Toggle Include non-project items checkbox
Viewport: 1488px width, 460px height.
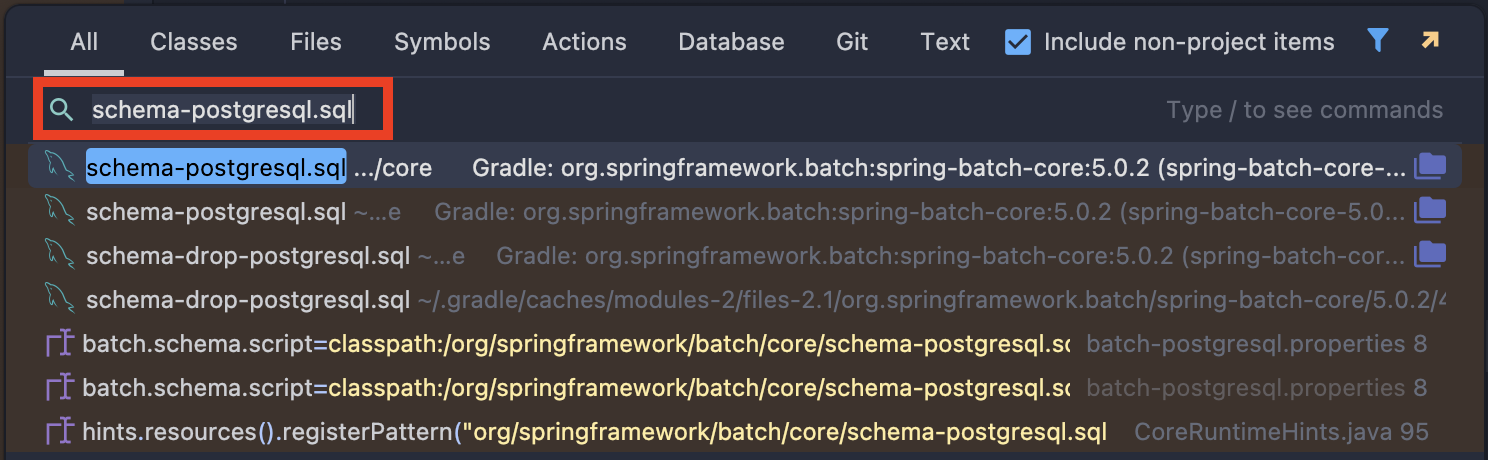click(x=1018, y=42)
